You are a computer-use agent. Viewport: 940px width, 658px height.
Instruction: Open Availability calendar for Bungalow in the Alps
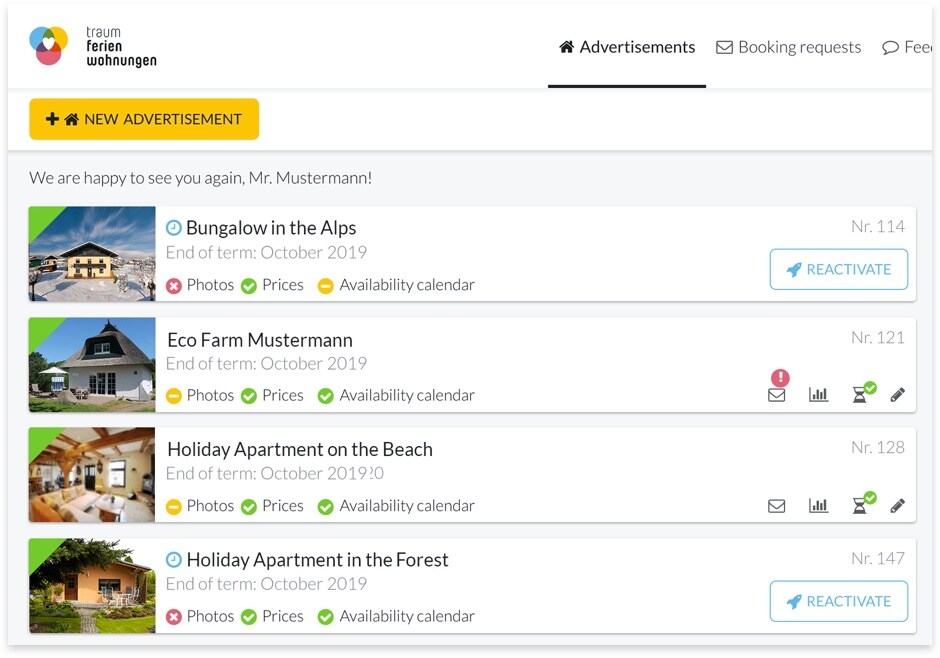[x=396, y=285]
